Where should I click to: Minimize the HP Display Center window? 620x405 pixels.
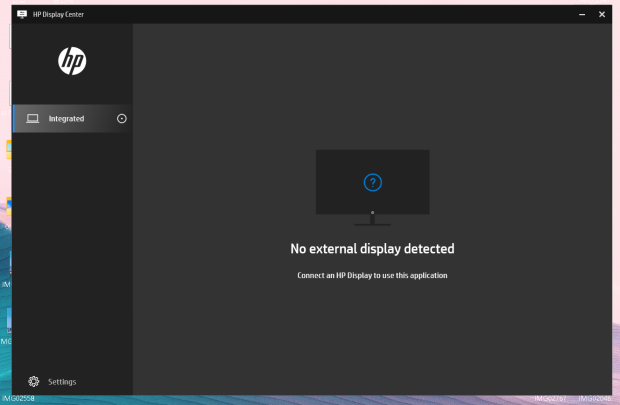(x=581, y=15)
